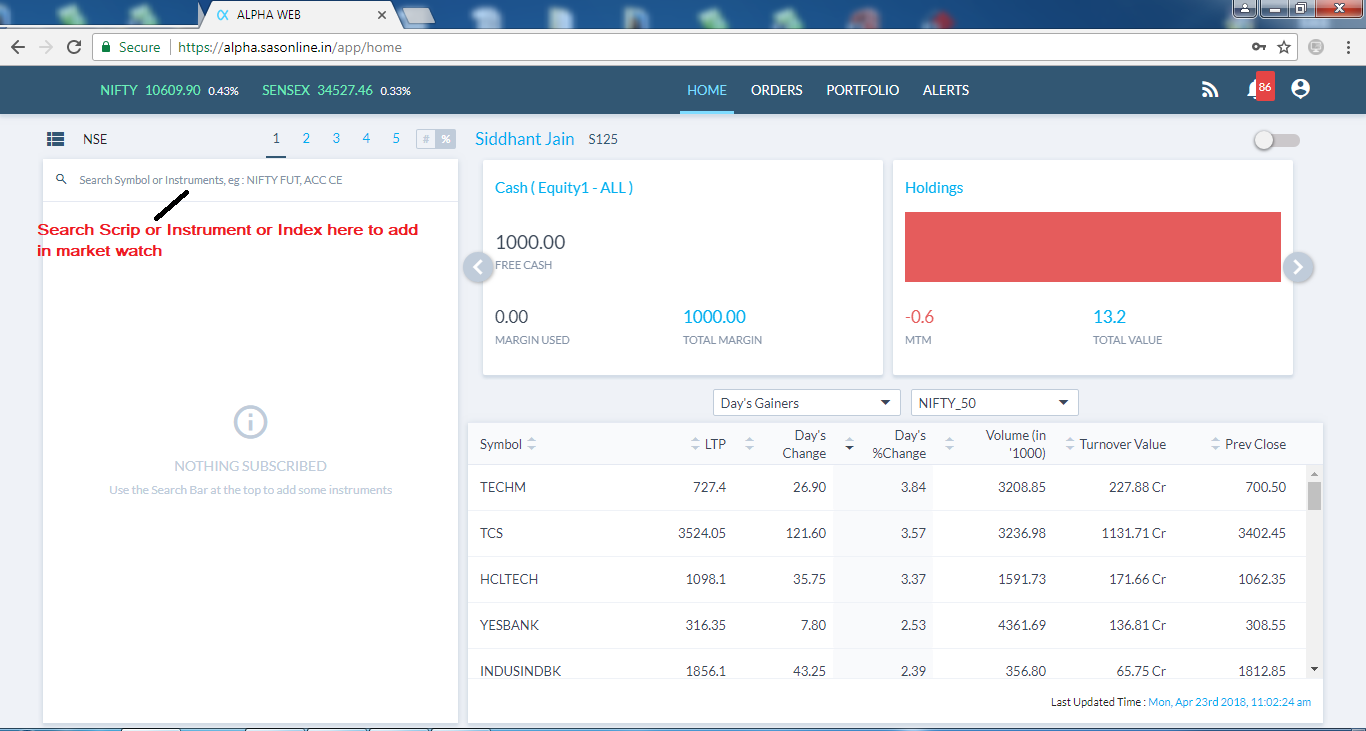Click total value 13.2 in Holdings
Screen dimensions: 1366x731
click(x=1109, y=317)
